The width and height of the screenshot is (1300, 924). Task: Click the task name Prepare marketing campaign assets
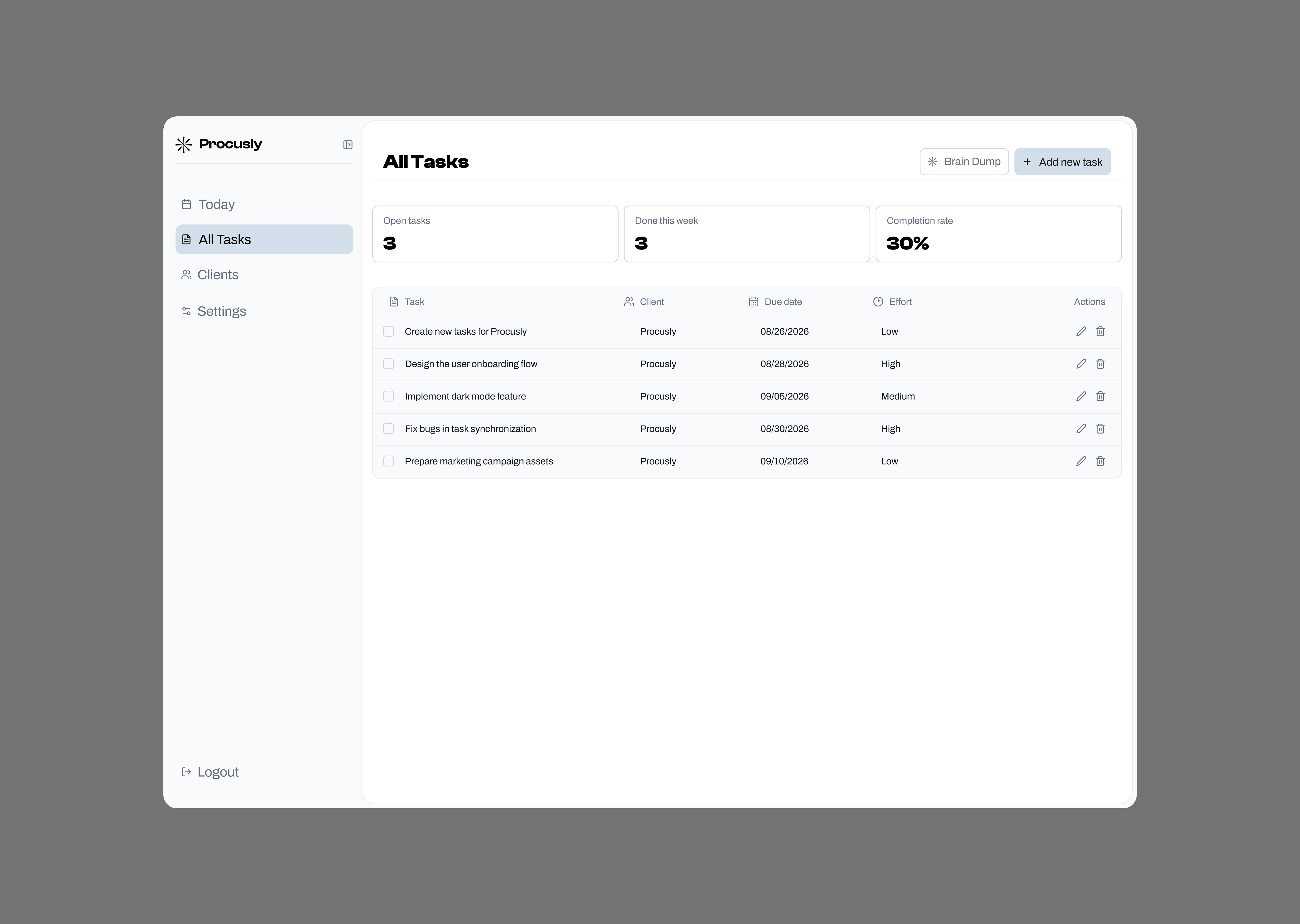(x=479, y=461)
